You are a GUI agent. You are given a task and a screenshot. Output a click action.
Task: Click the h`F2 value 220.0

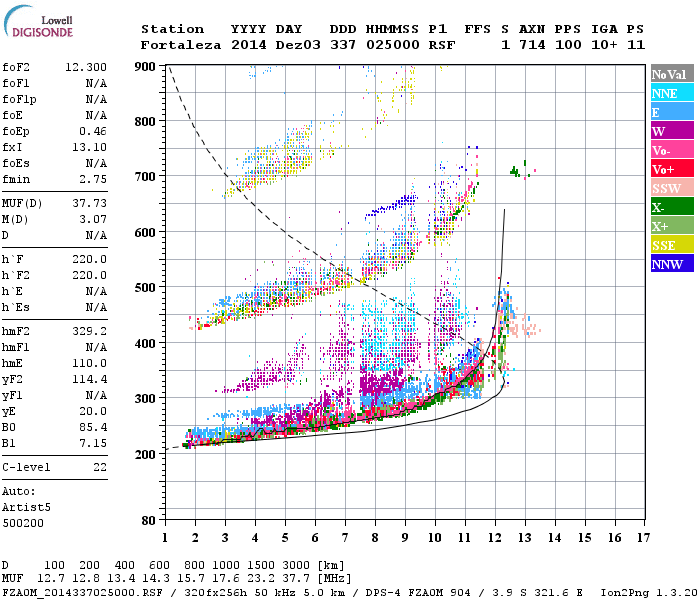[90, 275]
